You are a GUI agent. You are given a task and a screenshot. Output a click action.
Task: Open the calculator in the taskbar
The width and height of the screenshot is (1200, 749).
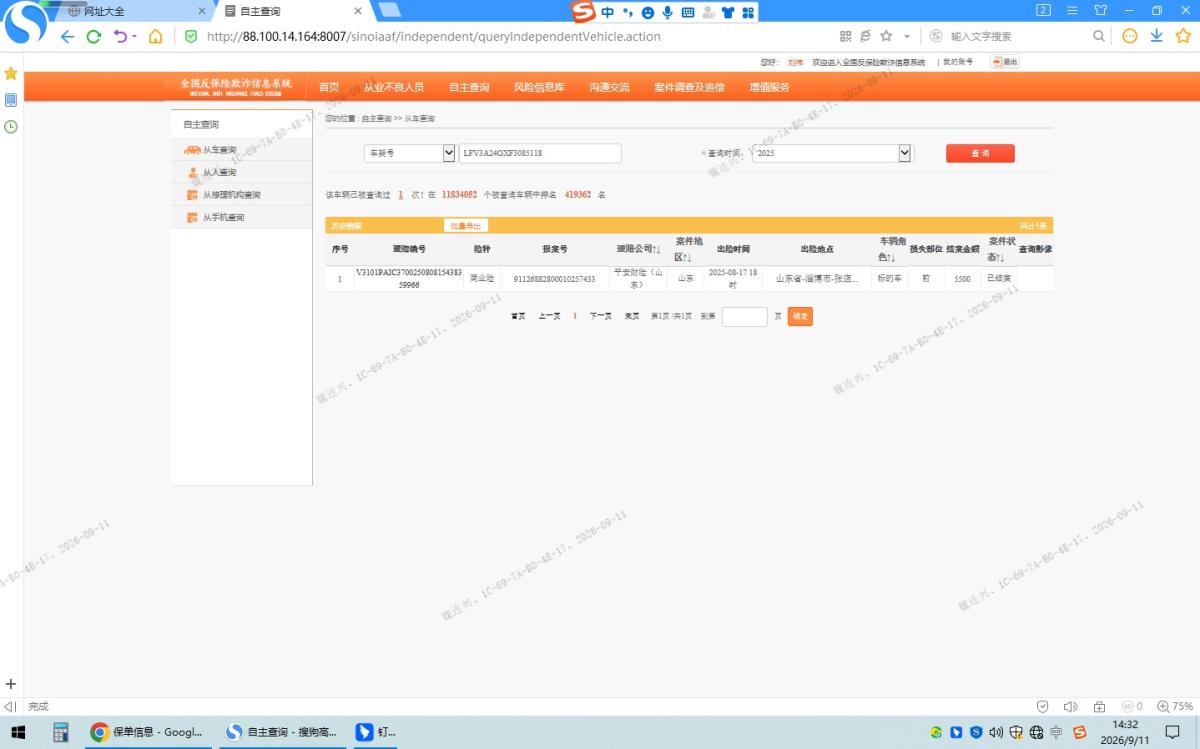point(61,732)
